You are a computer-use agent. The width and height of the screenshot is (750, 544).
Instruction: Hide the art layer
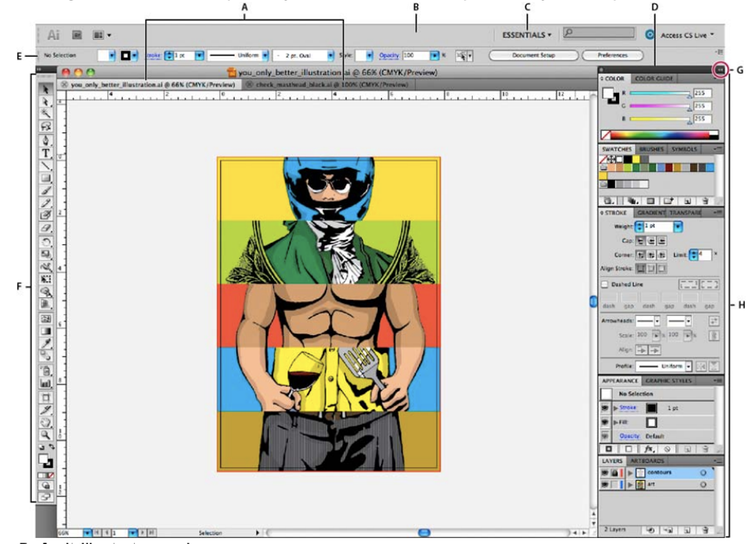click(605, 485)
